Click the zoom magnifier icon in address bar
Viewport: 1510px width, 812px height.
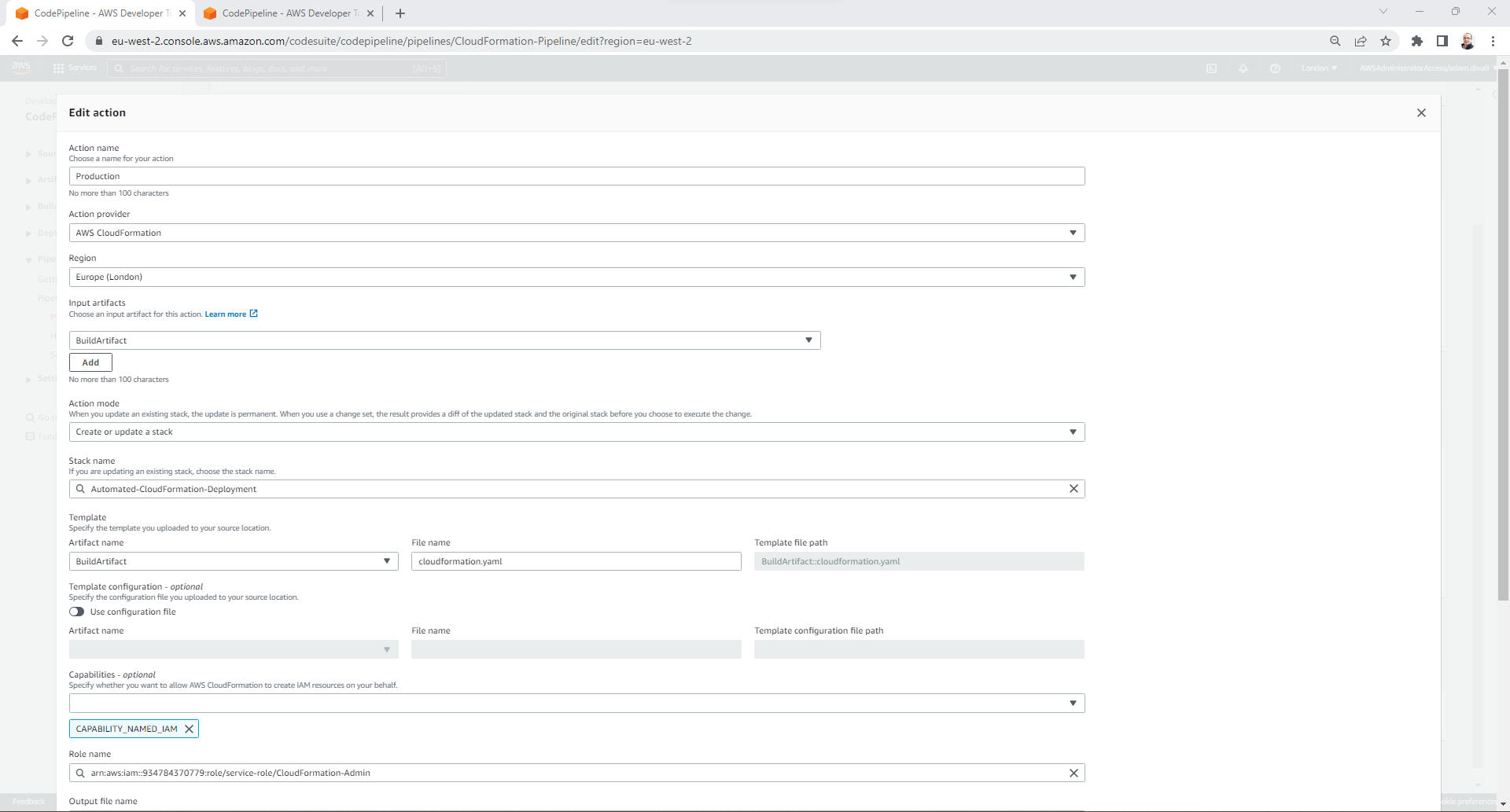click(x=1335, y=41)
